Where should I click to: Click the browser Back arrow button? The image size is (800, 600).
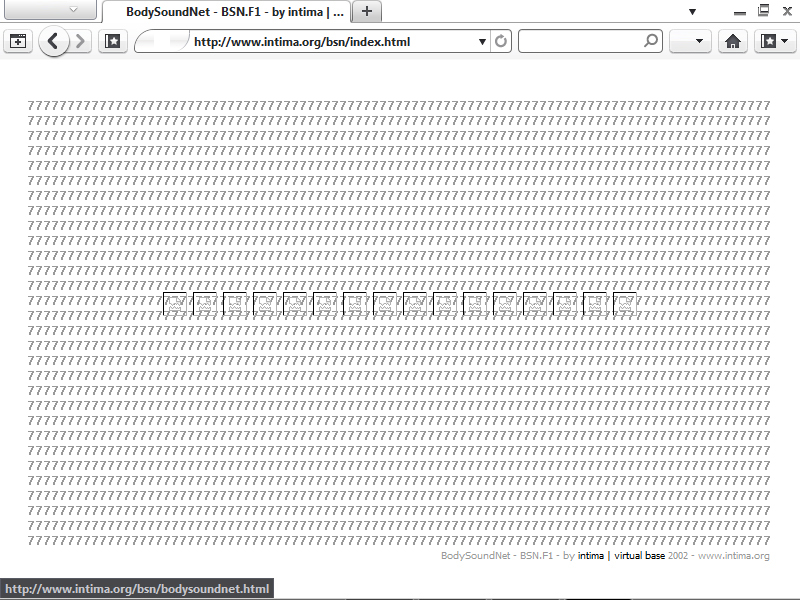point(53,42)
